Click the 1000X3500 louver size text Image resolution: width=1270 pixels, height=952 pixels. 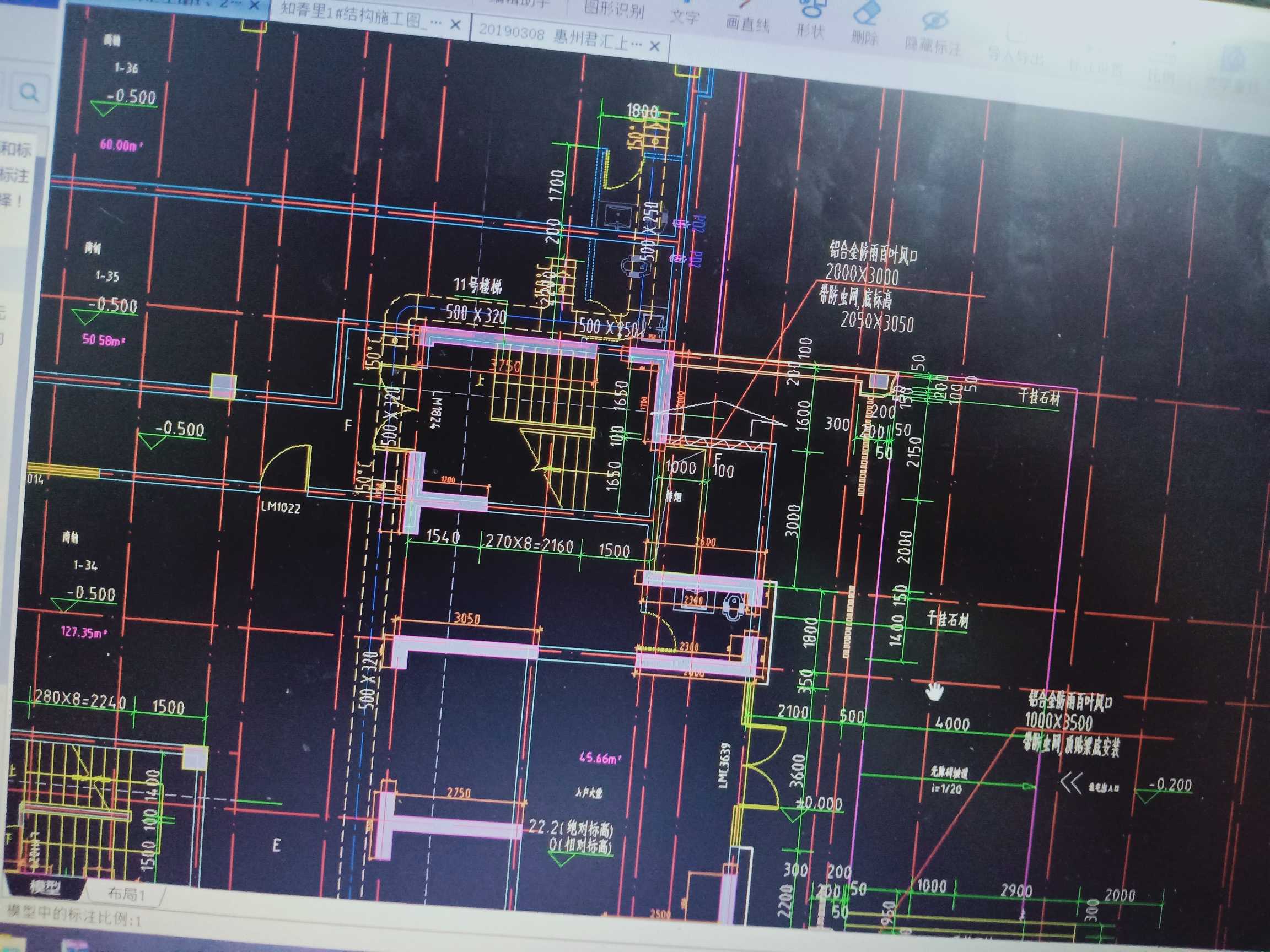click(x=1059, y=721)
